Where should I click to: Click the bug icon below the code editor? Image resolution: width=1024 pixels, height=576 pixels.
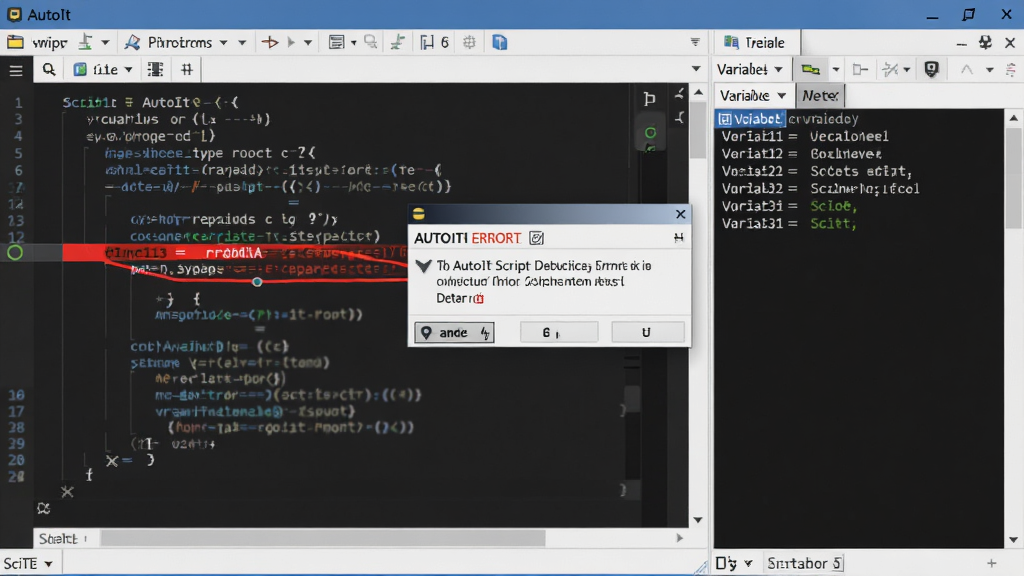(44, 508)
